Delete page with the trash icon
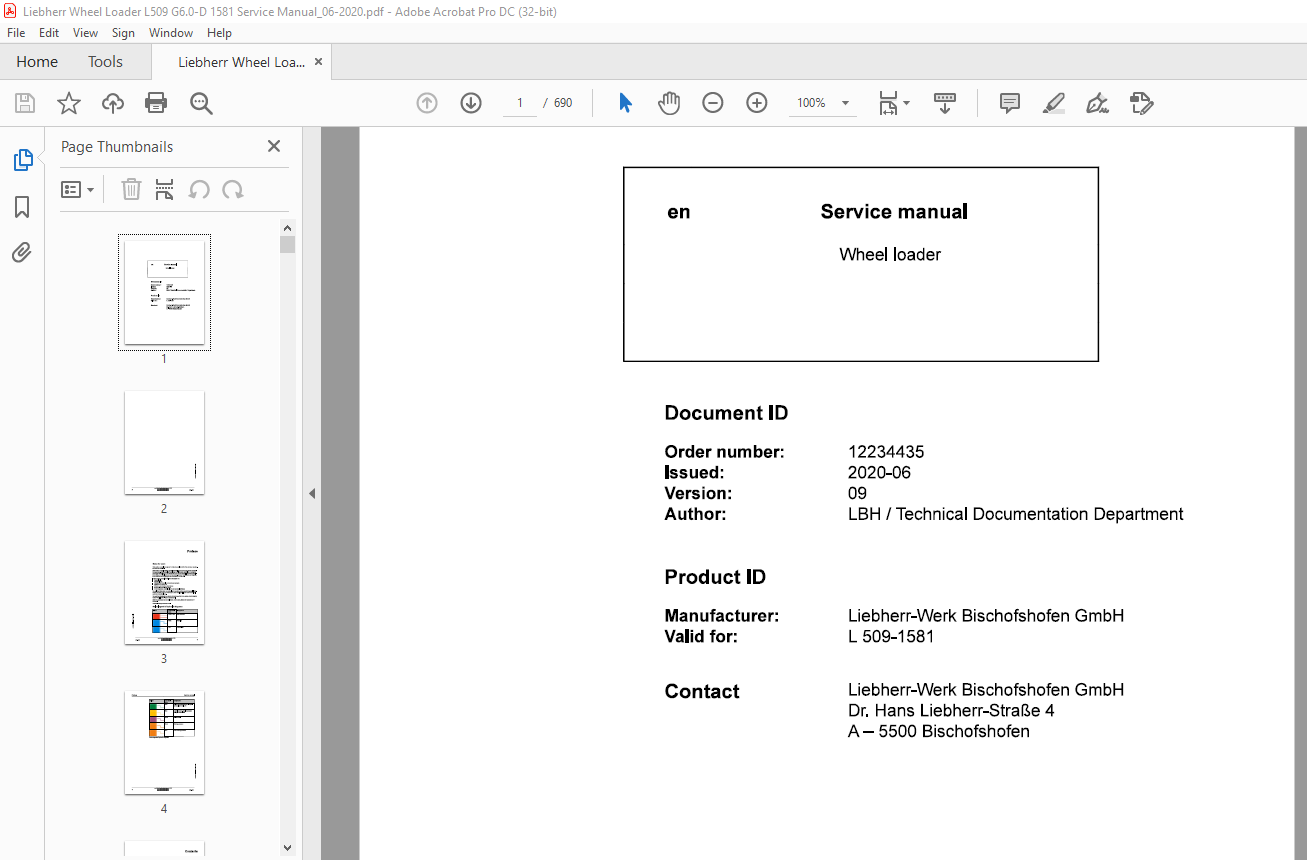Image resolution: width=1307 pixels, height=860 pixels. click(131, 189)
